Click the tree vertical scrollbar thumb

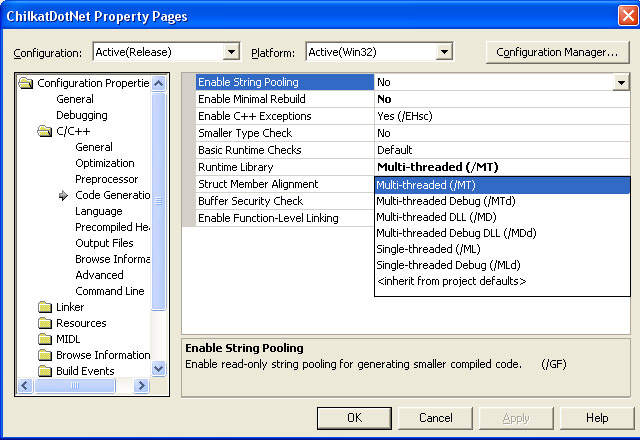158,201
